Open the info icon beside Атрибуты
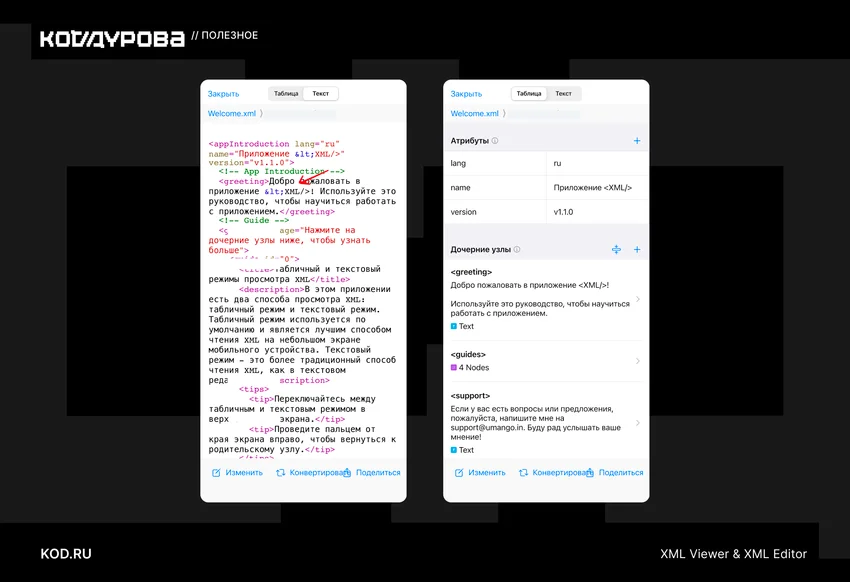The height and width of the screenshot is (582, 850). coord(495,141)
